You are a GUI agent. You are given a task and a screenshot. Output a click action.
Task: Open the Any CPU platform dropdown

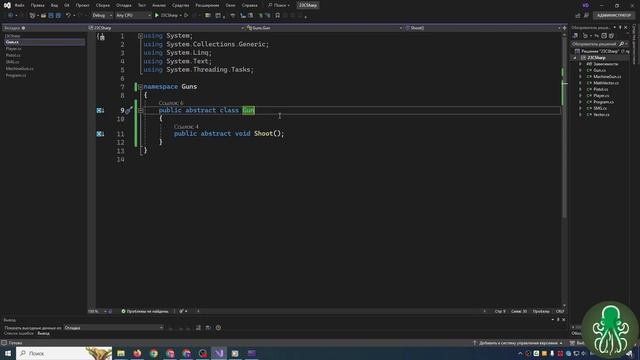tap(133, 16)
